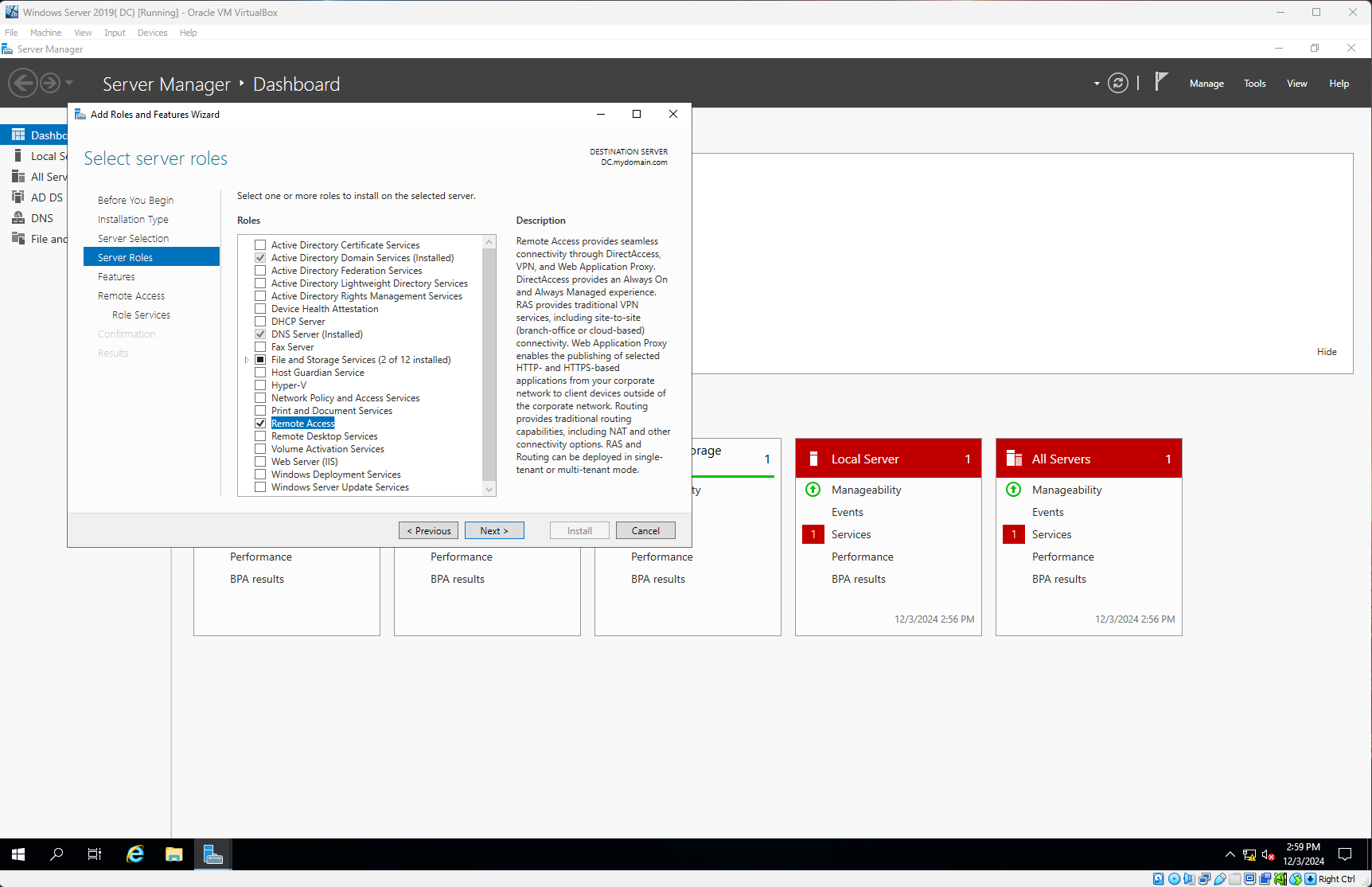Launch Internet Explorer from the taskbar

[135, 854]
